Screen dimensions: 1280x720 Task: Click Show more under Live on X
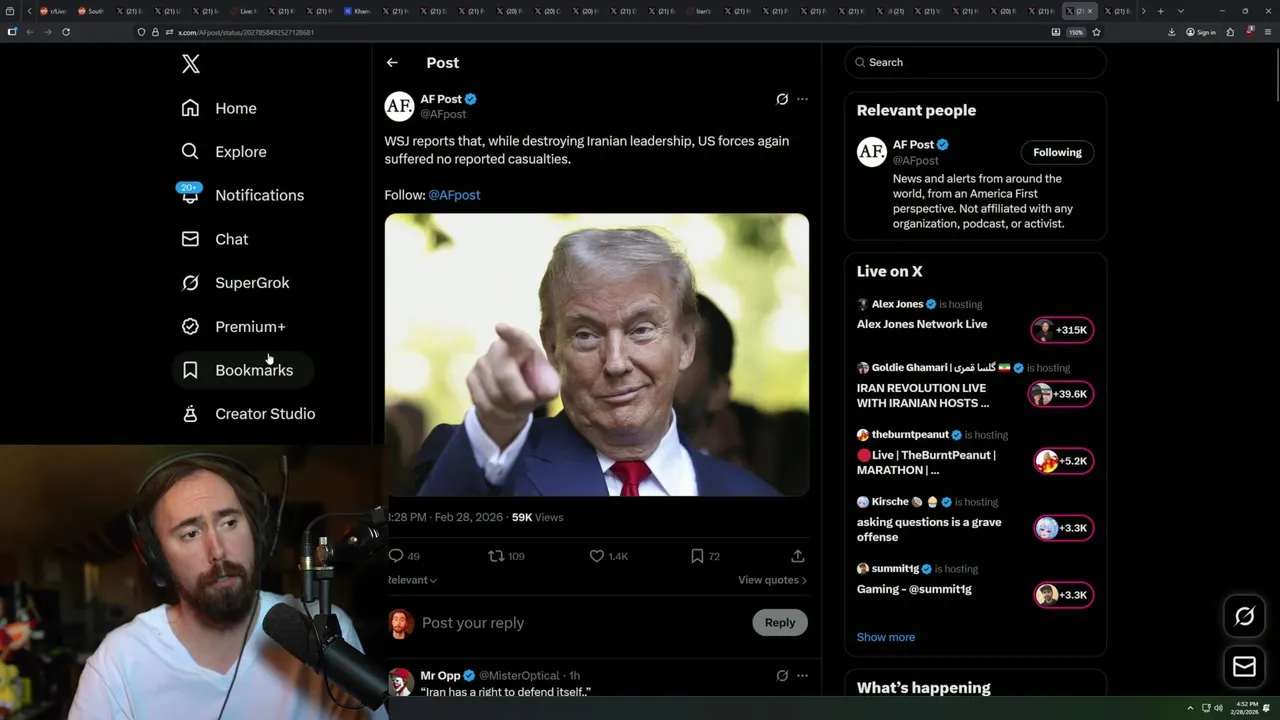[x=886, y=637]
